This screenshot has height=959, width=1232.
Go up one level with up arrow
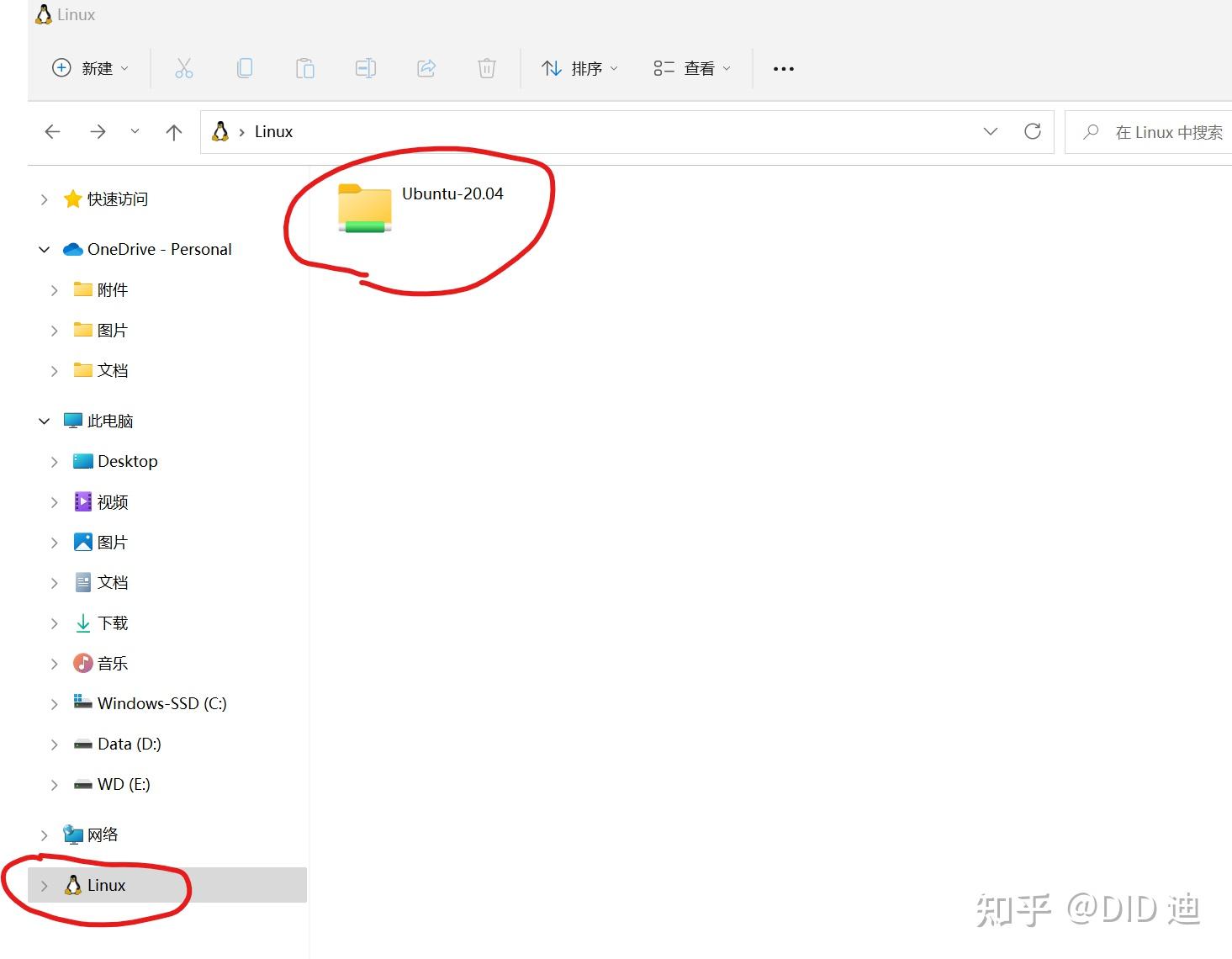pyautogui.click(x=174, y=132)
